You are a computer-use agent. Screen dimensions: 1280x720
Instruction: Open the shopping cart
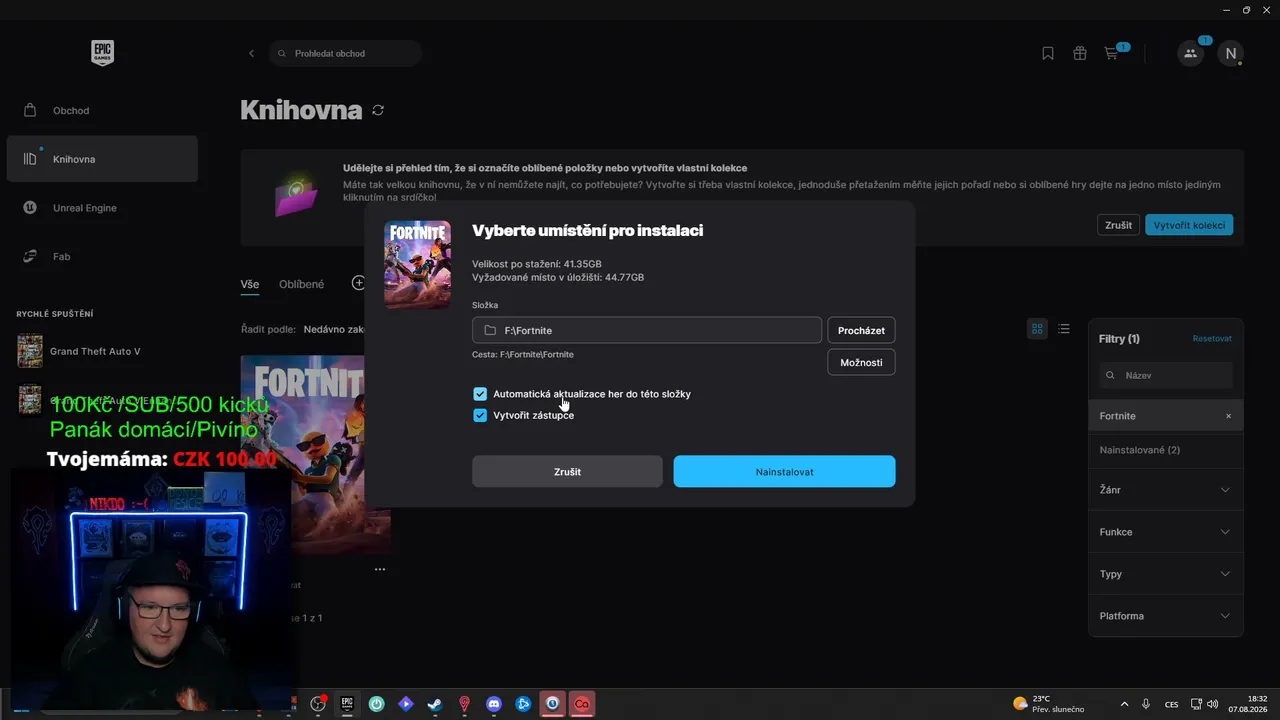(x=1111, y=53)
